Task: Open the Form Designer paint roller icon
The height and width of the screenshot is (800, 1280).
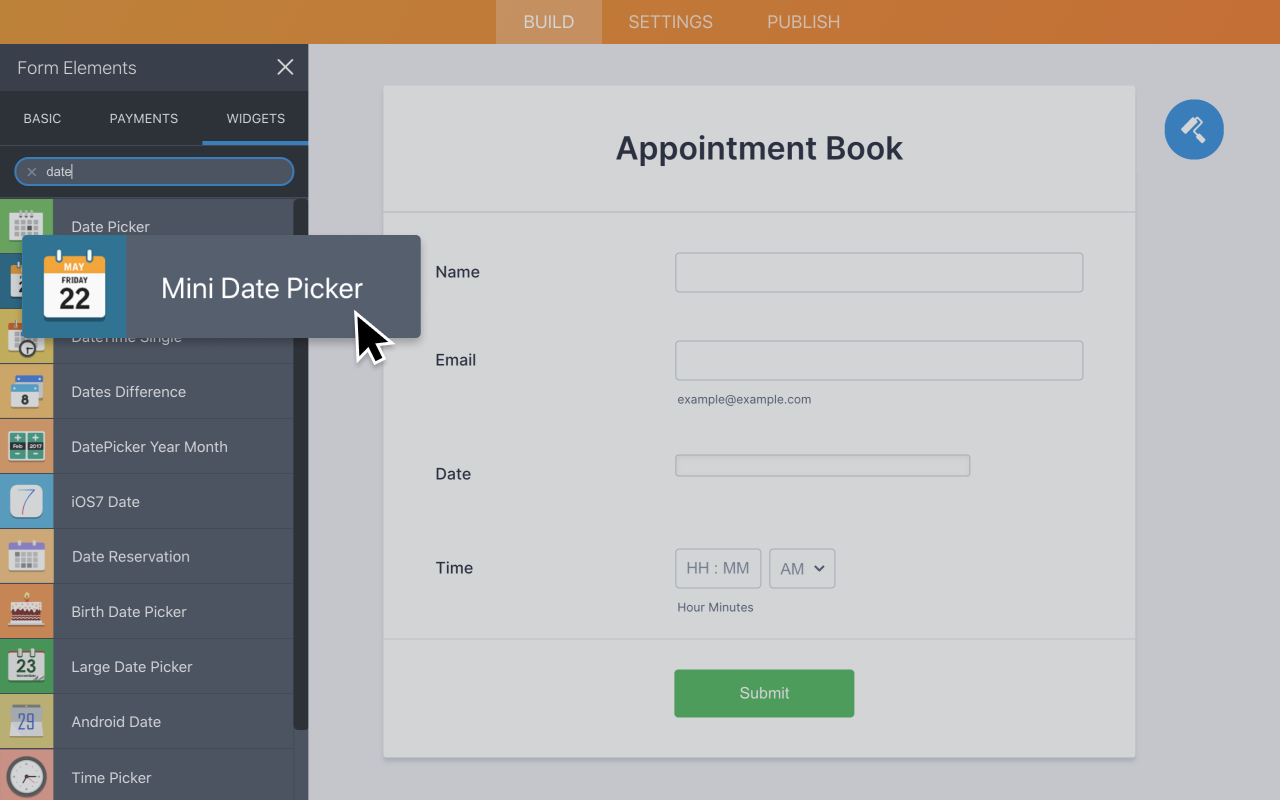Action: [1194, 129]
